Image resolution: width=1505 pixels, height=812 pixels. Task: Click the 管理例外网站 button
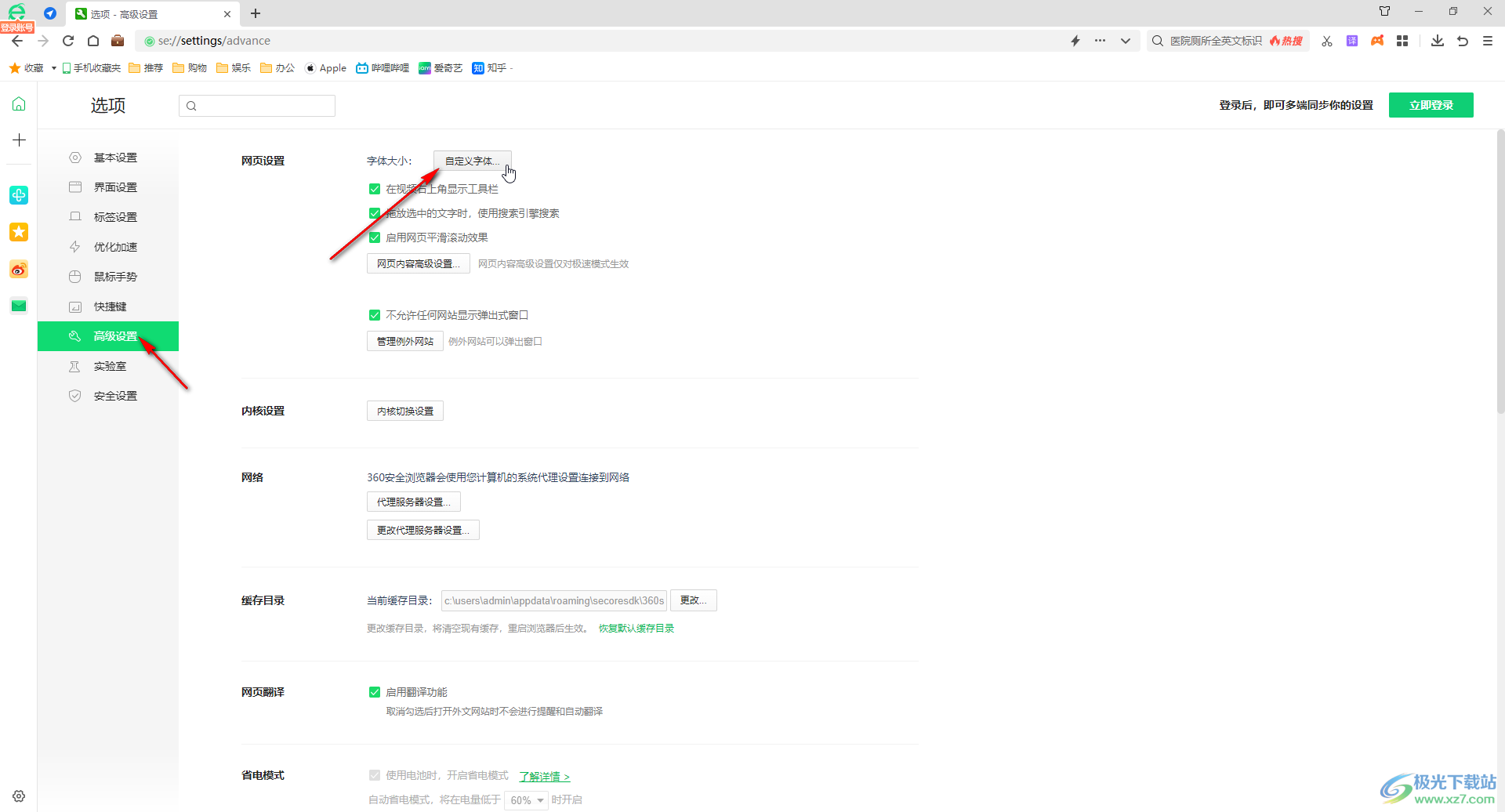(405, 341)
